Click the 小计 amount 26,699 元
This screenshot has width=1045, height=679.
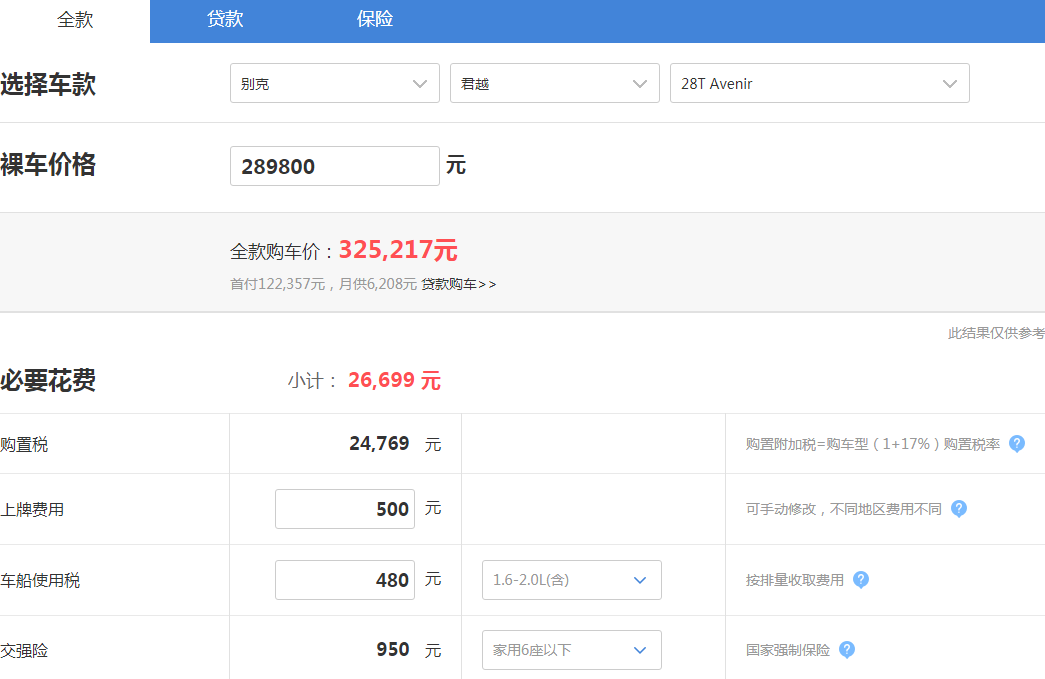click(394, 380)
